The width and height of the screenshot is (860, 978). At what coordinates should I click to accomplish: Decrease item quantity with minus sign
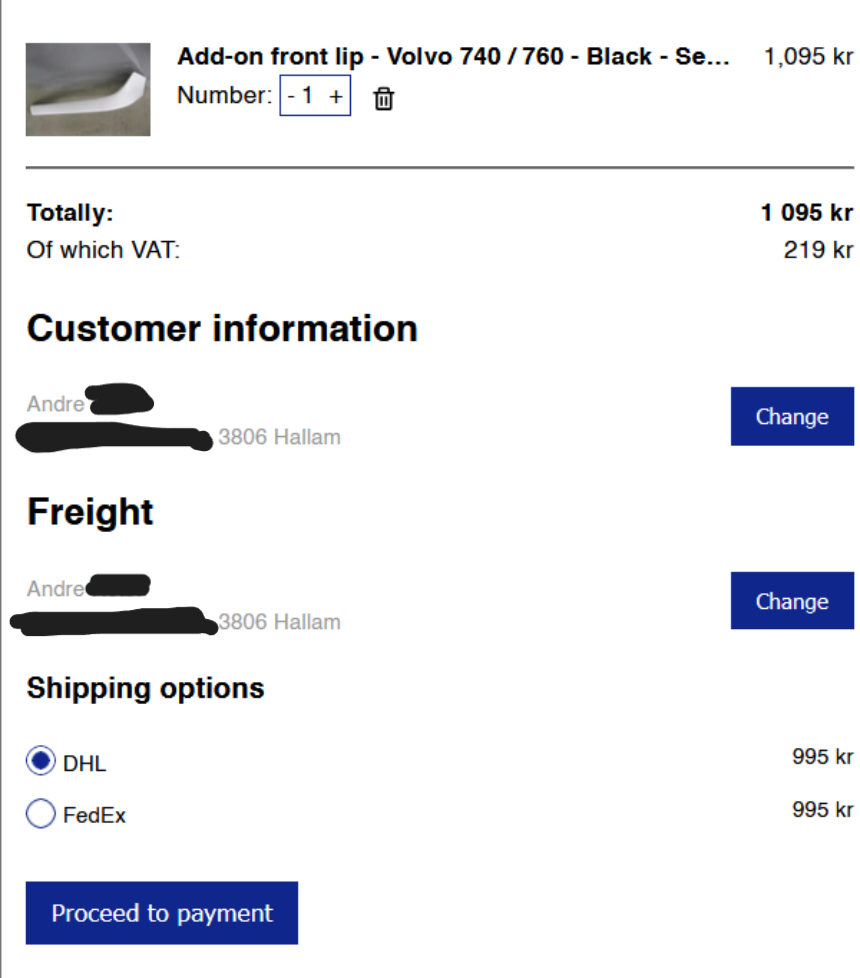291,96
